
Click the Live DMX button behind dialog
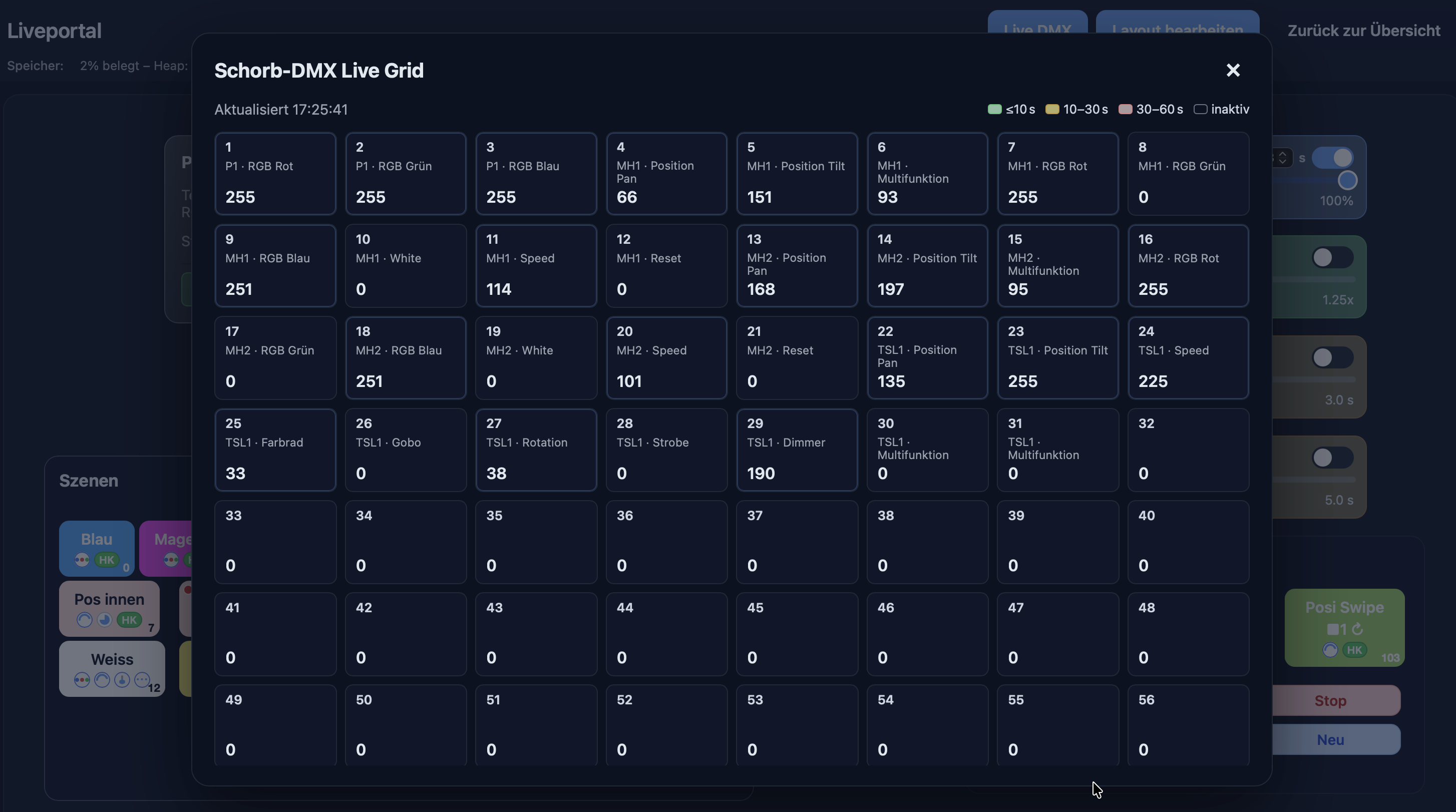[1037, 23]
